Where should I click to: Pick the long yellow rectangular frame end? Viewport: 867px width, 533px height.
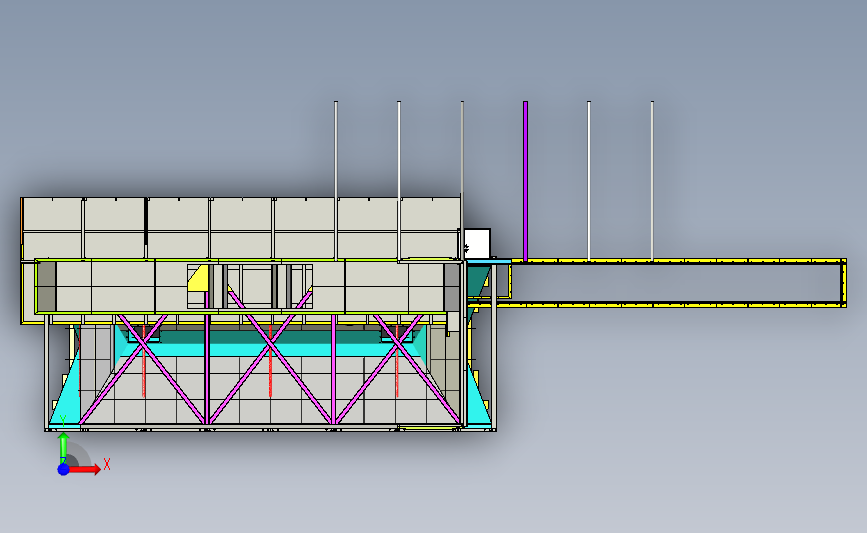[844, 283]
